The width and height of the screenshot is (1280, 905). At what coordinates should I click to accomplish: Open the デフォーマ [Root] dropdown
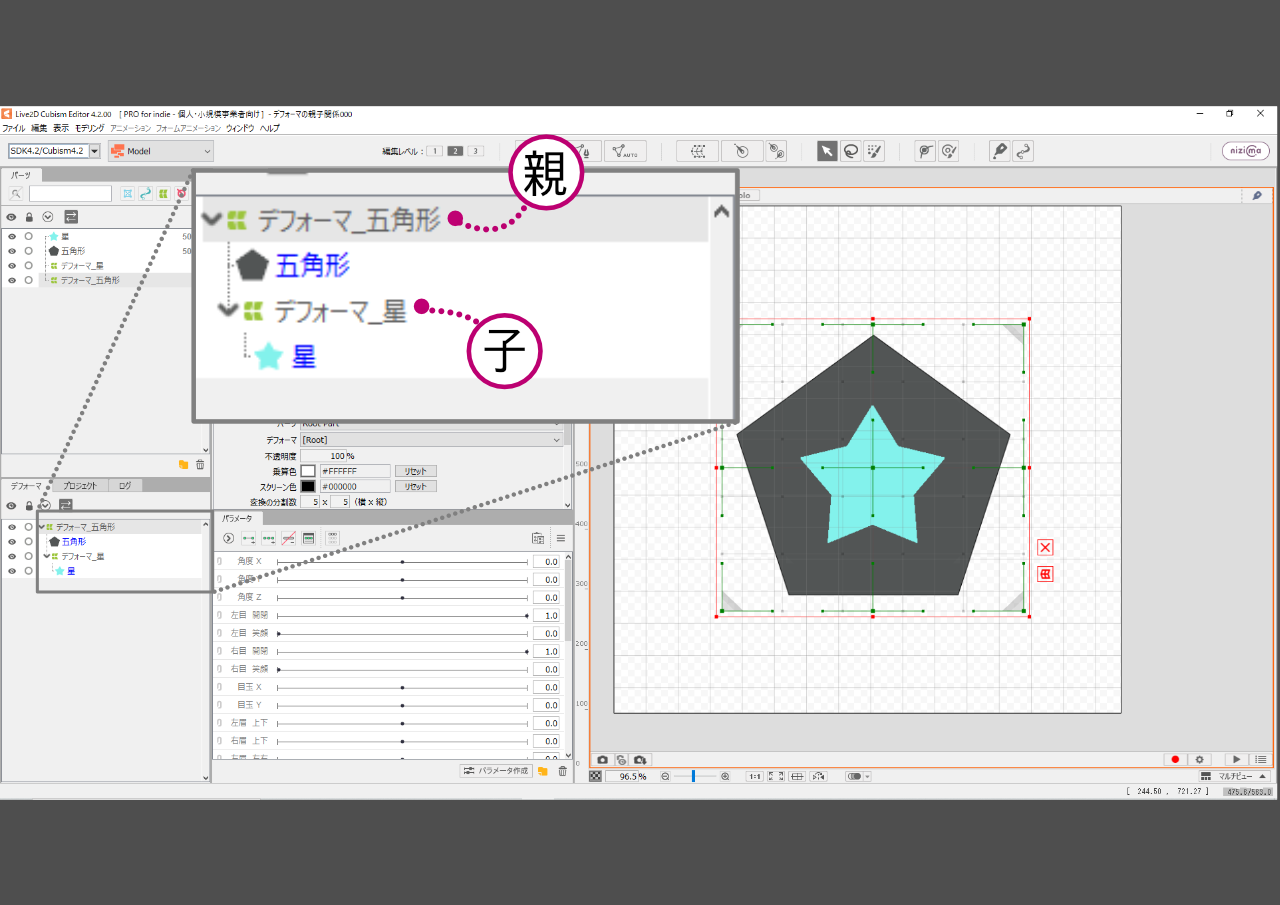pos(432,440)
